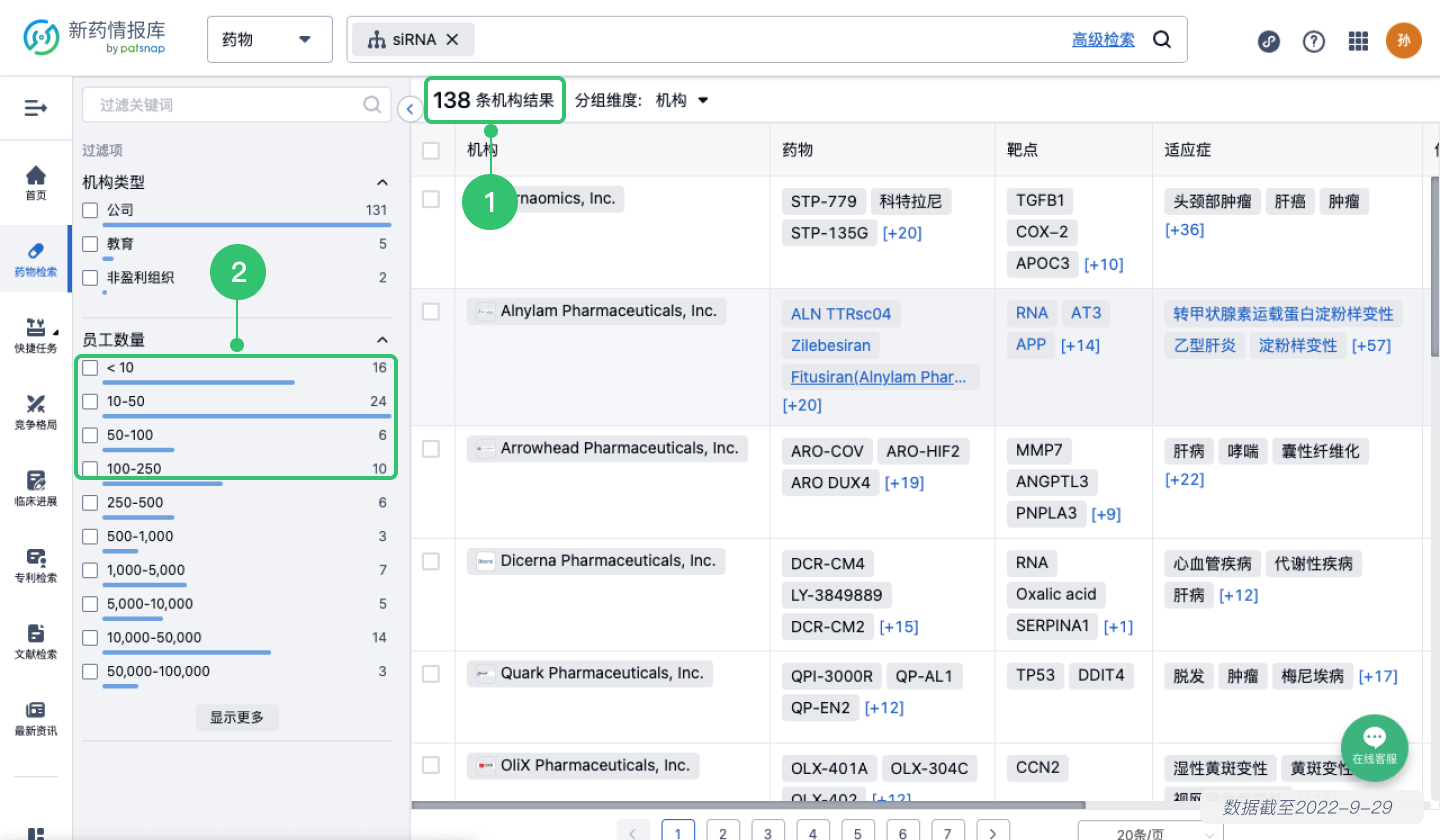Go to results page 5
The image size is (1440, 840).
(858, 833)
